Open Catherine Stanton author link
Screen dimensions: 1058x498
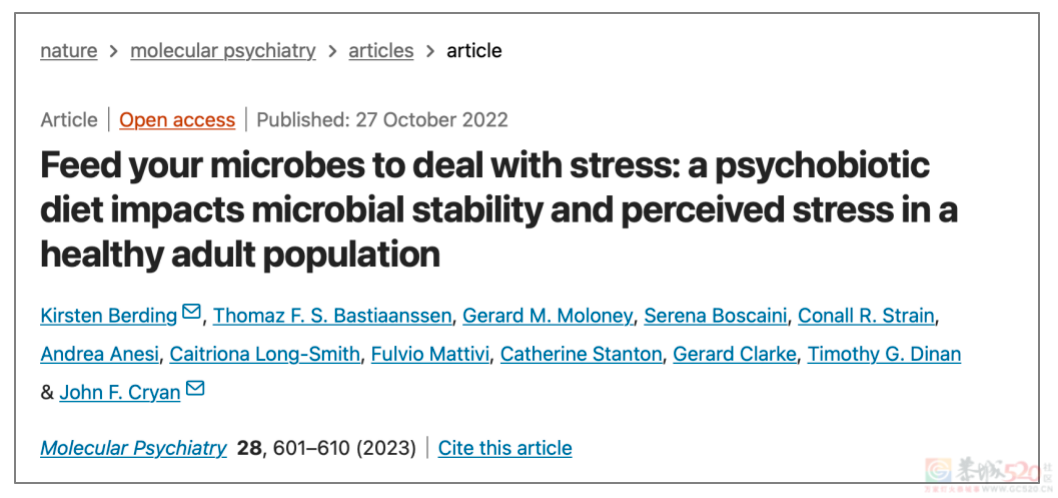[581, 354]
